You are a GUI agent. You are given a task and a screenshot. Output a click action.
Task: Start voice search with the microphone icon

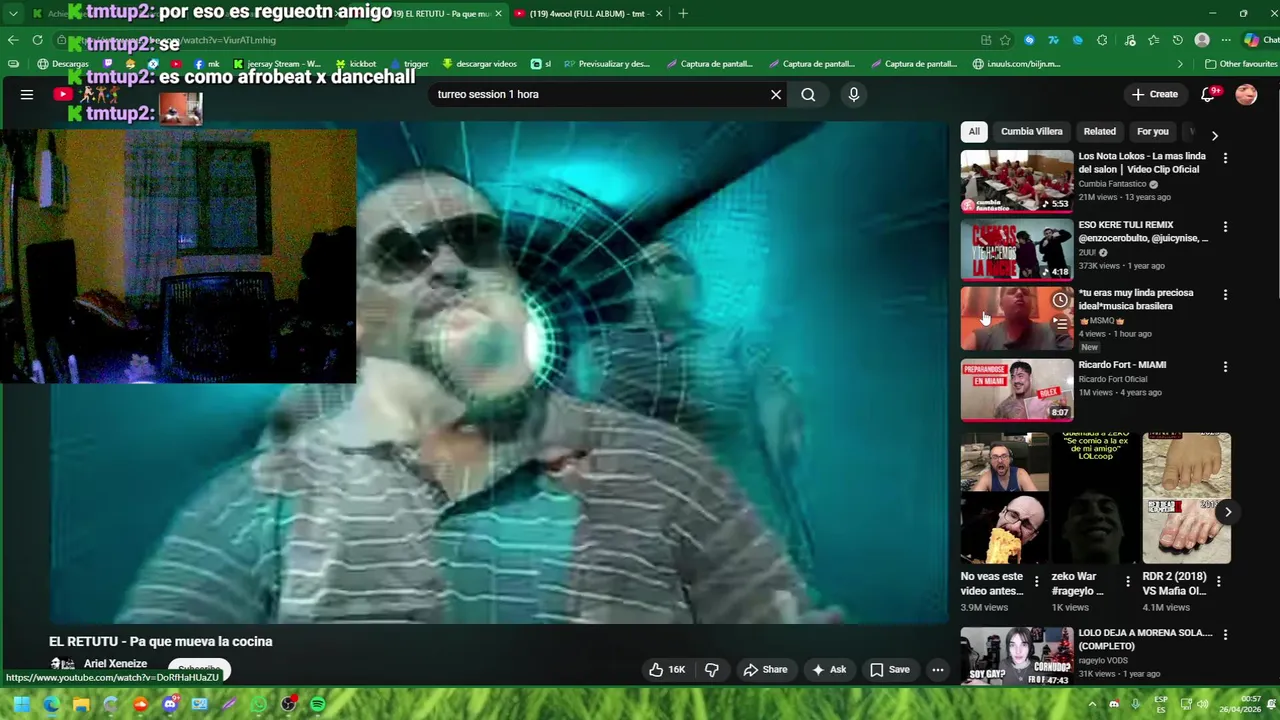(x=853, y=94)
